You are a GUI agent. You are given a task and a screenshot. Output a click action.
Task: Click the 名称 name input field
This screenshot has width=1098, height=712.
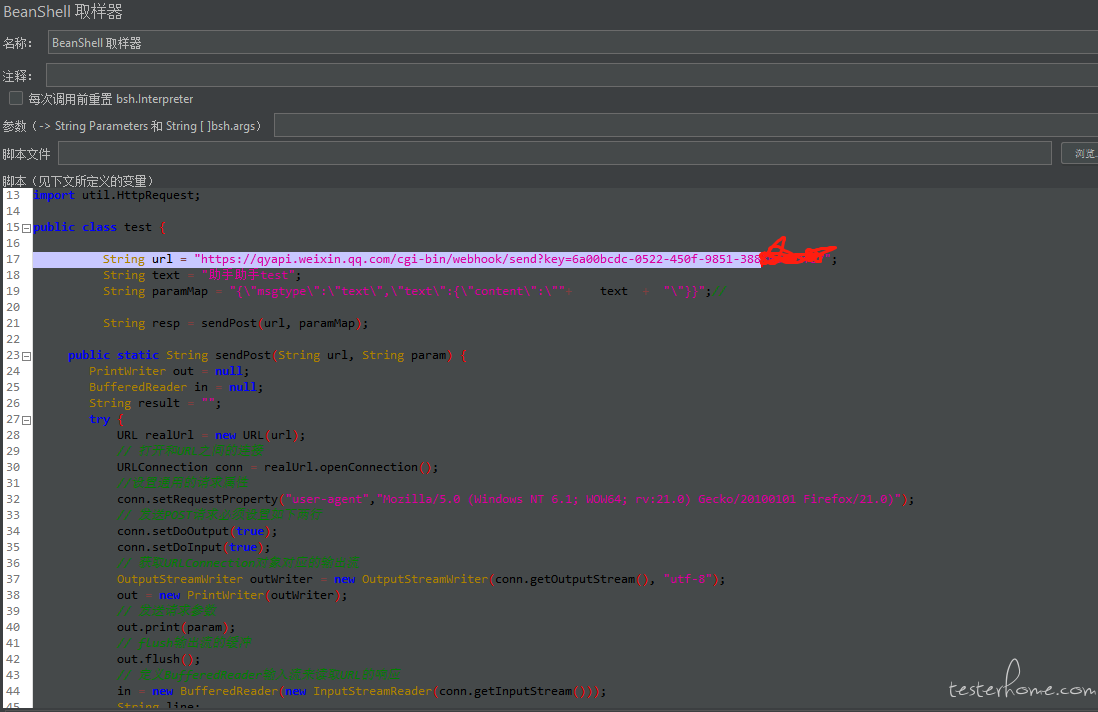(573, 43)
